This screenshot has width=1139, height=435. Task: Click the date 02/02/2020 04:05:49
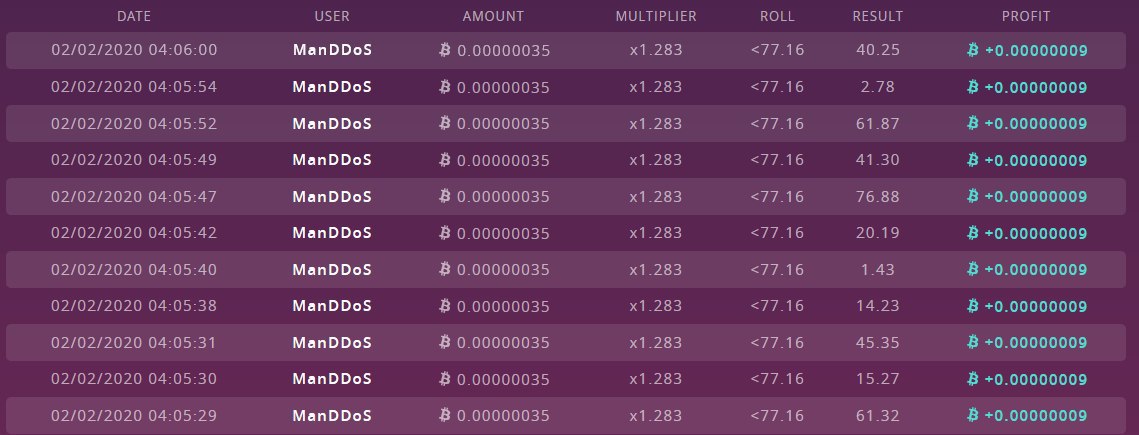pos(134,159)
